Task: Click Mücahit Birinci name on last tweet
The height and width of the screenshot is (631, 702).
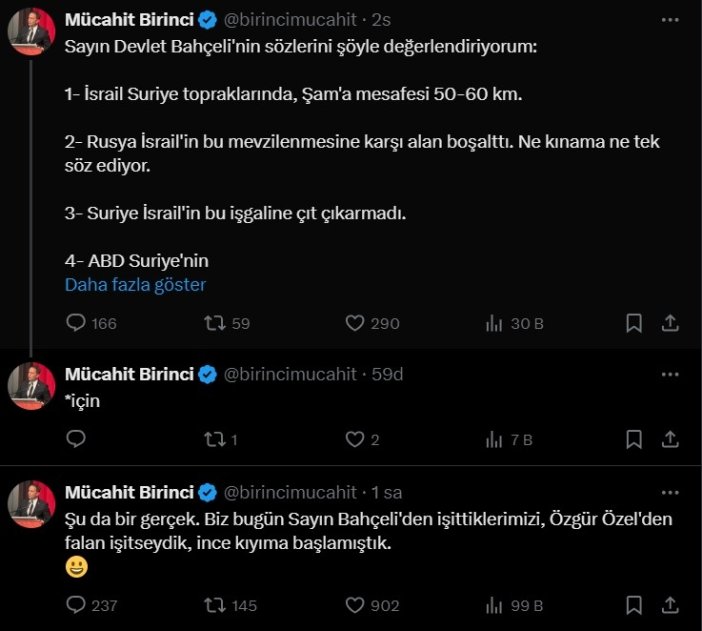Action: [x=128, y=491]
